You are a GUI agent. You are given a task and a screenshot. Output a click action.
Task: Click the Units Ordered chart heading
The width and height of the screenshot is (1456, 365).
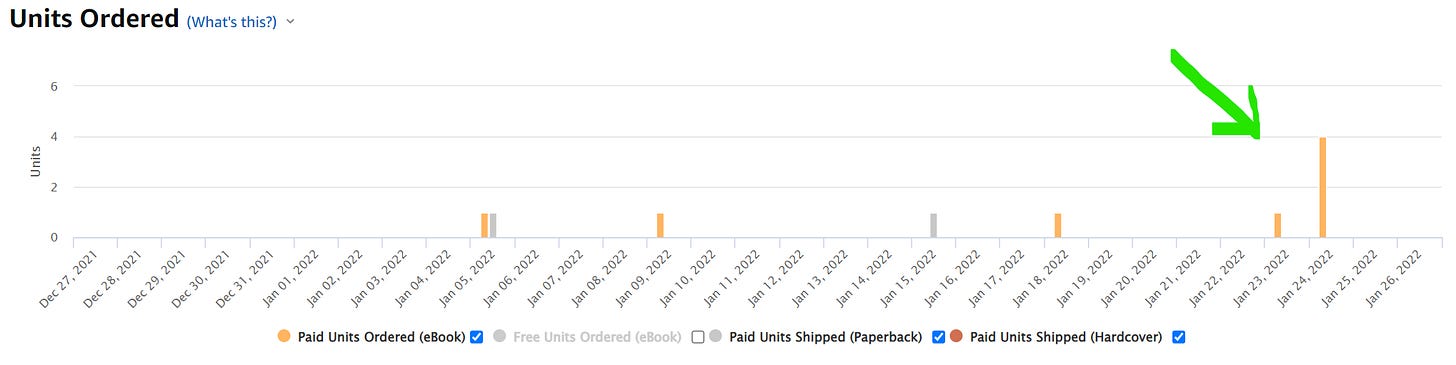(x=94, y=18)
